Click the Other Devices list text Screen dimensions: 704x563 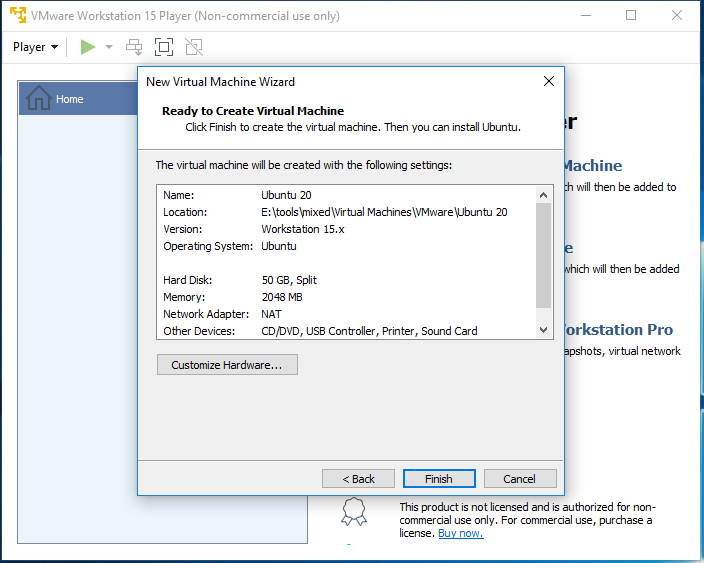369,331
